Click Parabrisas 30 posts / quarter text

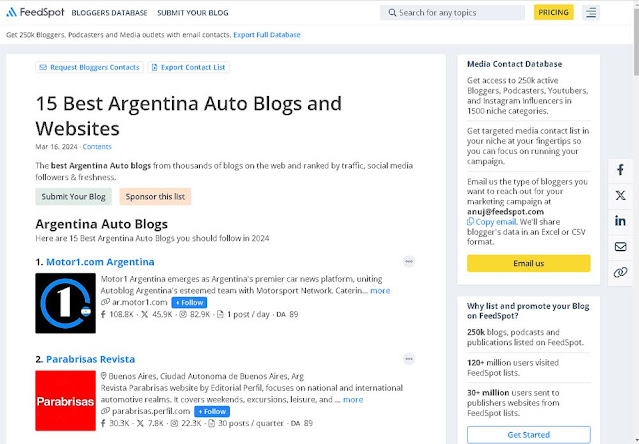click(251, 423)
